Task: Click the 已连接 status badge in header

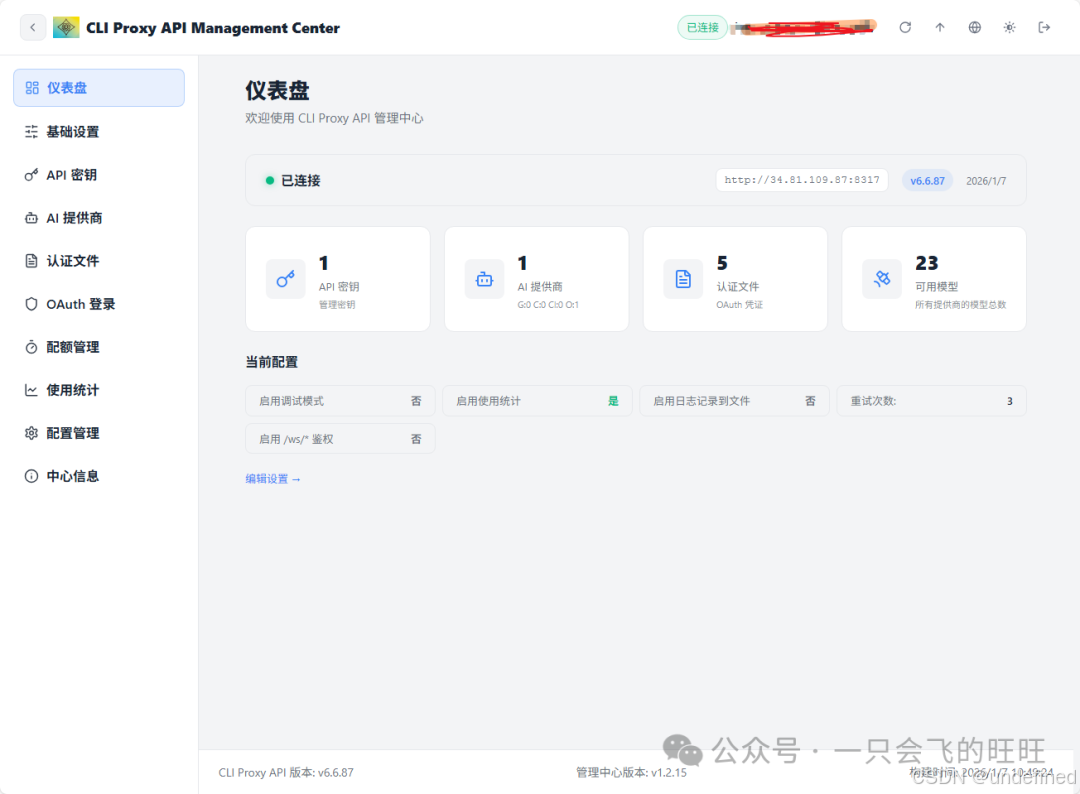Action: click(703, 28)
